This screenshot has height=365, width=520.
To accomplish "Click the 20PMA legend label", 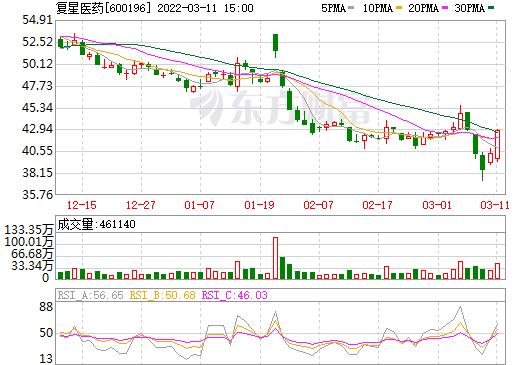I will 423,8.
